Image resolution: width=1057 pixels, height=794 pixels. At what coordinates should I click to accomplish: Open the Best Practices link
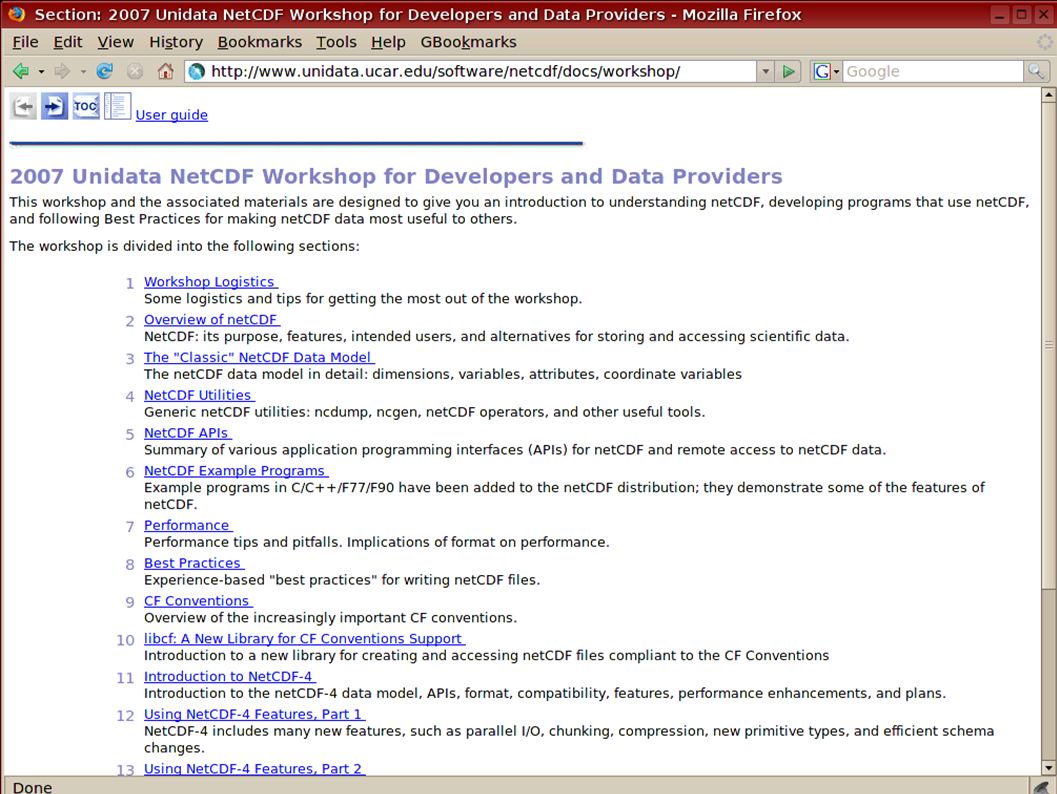(193, 563)
